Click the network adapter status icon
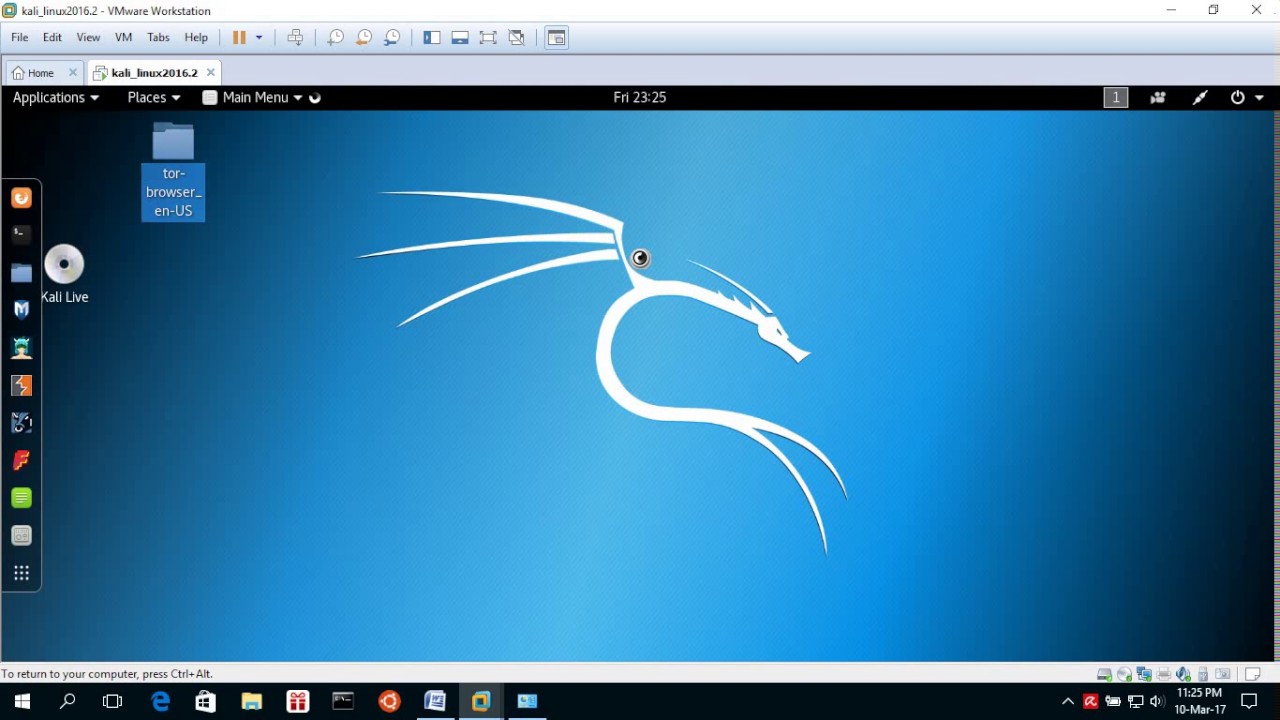The image size is (1280, 720). point(1144,674)
